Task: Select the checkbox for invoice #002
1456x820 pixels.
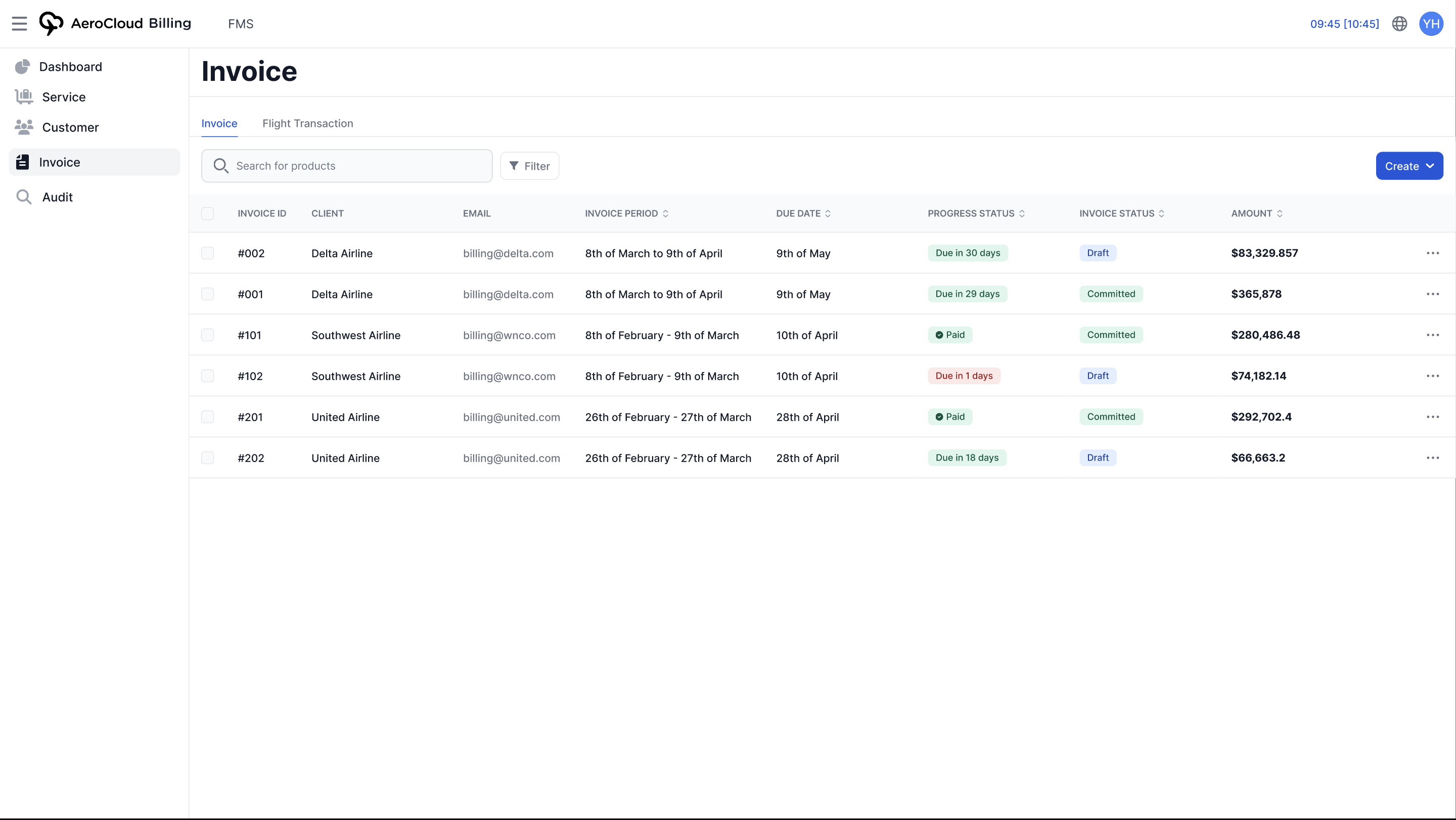Action: (207, 253)
